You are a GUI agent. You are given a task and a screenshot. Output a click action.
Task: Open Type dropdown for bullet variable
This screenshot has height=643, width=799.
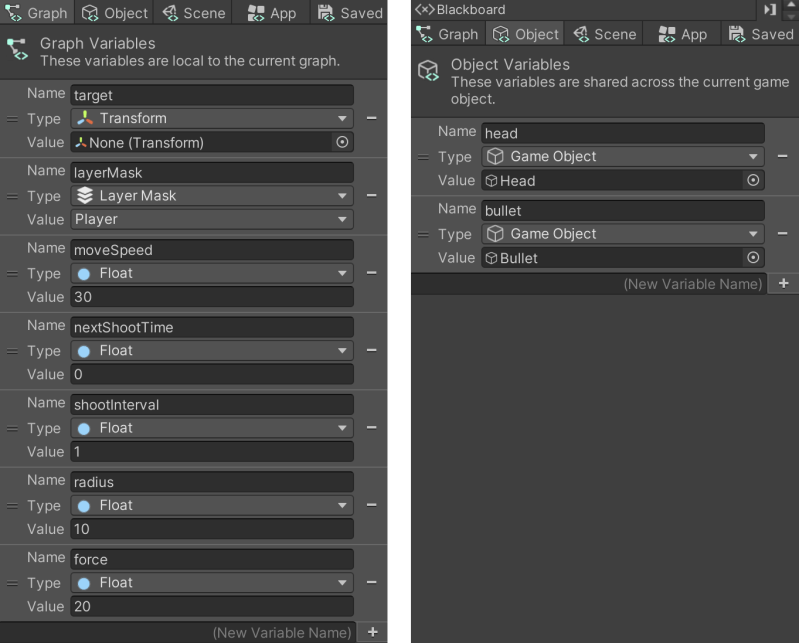pyautogui.click(x=623, y=234)
